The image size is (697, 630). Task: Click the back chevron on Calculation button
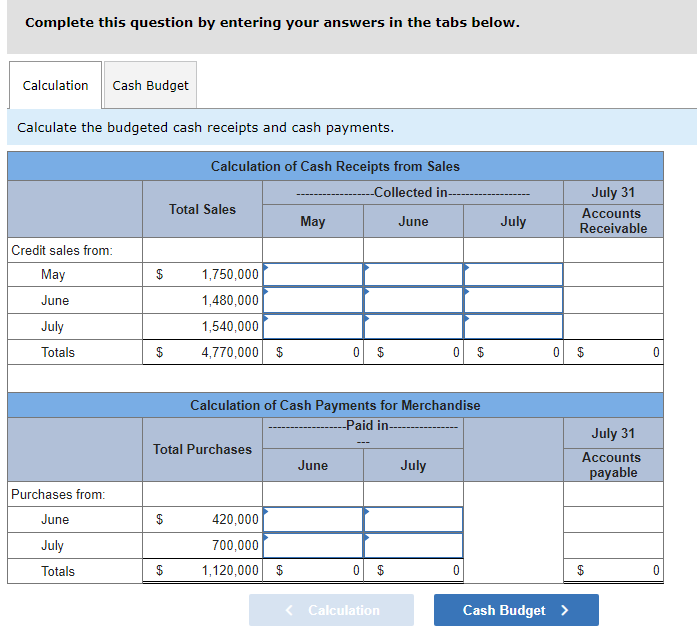(289, 610)
